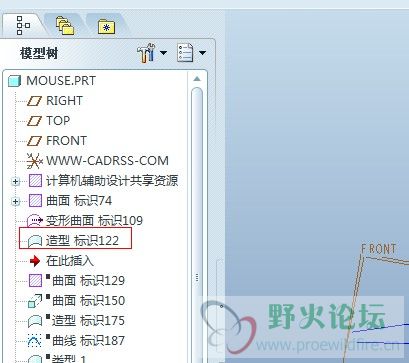Select the TOP datum plane
409x363 pixels.
58,121
